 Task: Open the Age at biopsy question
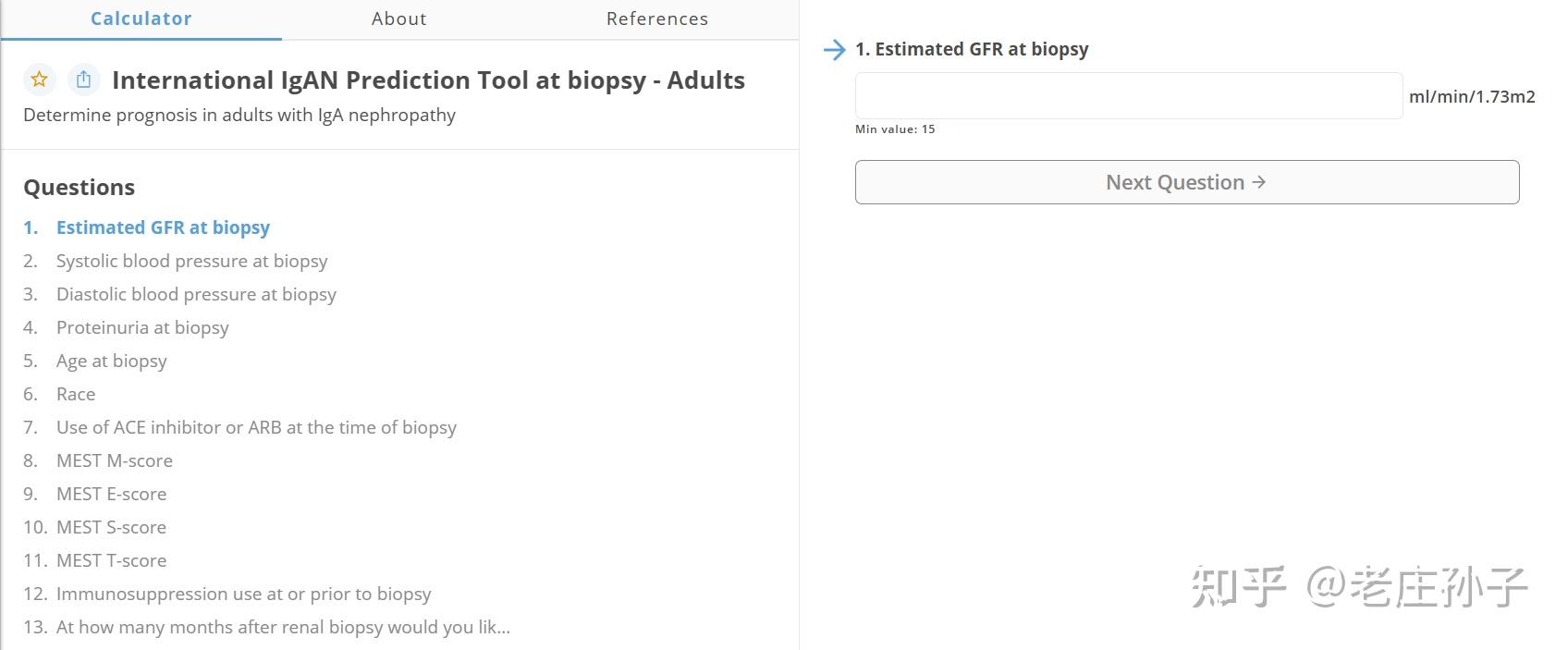112,361
